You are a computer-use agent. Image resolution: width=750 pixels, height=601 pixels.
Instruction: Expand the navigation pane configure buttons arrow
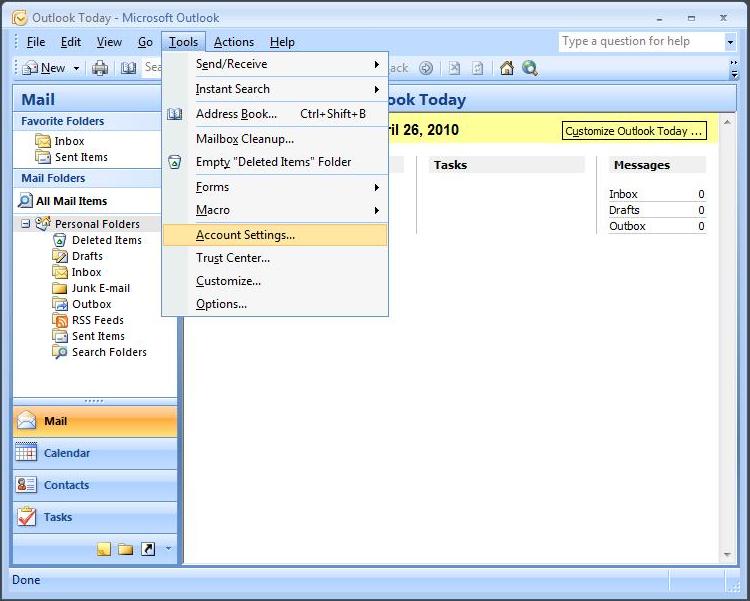click(168, 548)
